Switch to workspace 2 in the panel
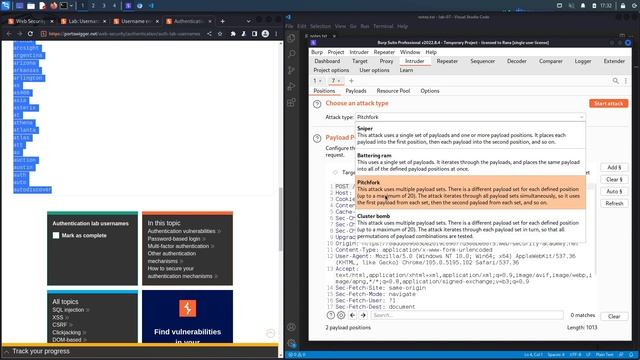 click(93, 6)
